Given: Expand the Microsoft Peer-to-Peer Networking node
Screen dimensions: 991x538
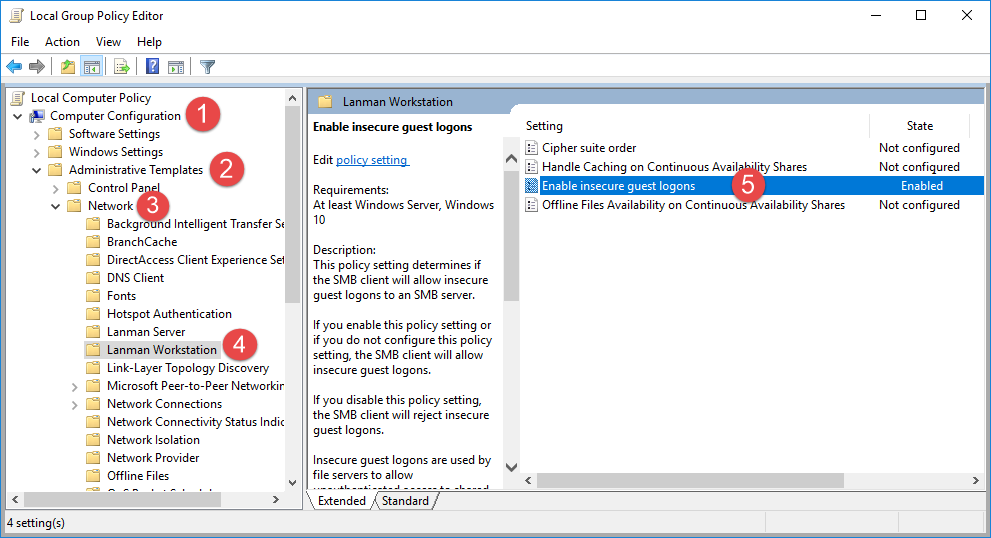Looking at the screenshot, I should point(75,387).
